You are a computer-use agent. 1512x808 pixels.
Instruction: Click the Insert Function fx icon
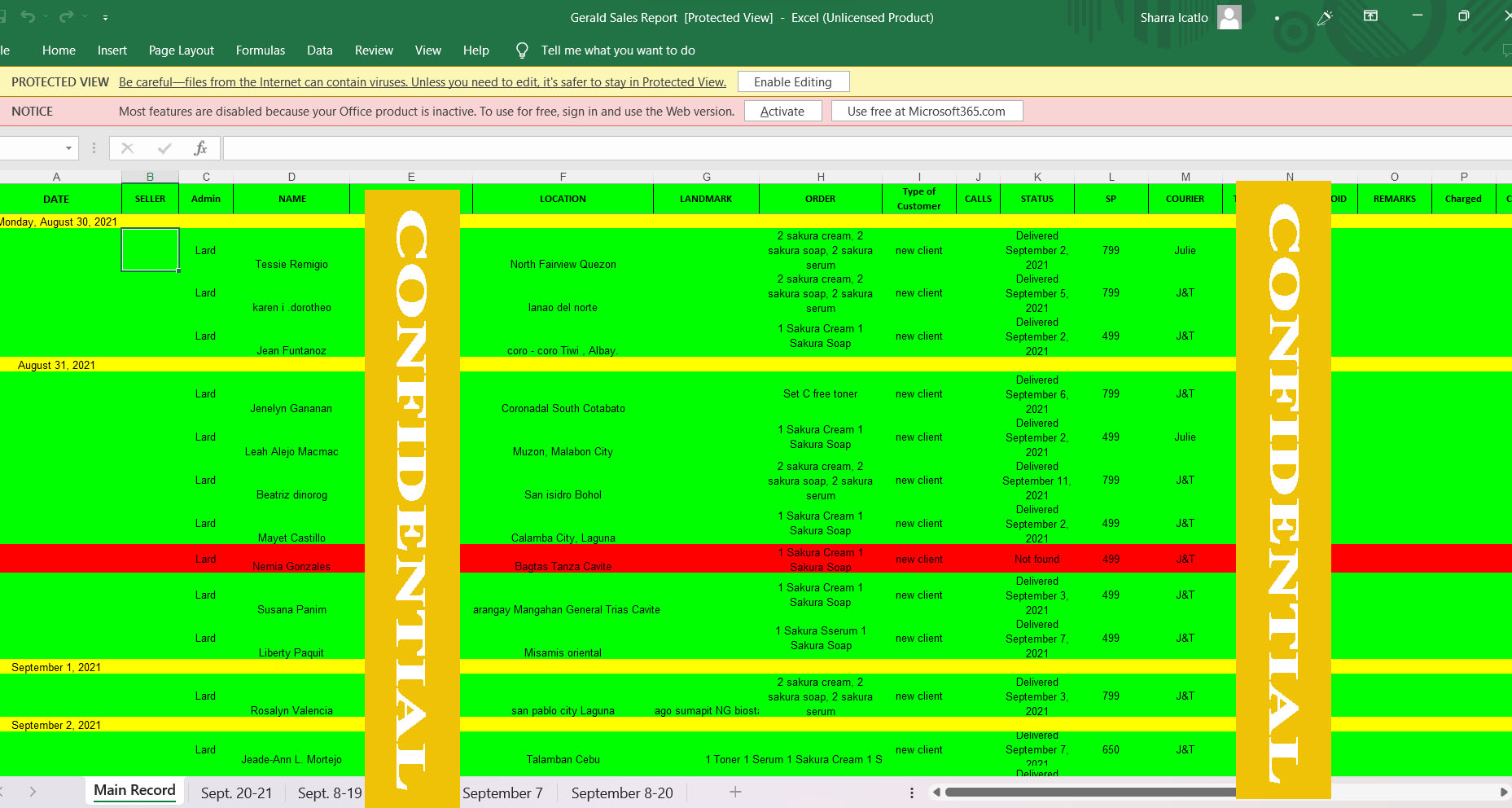coord(200,148)
